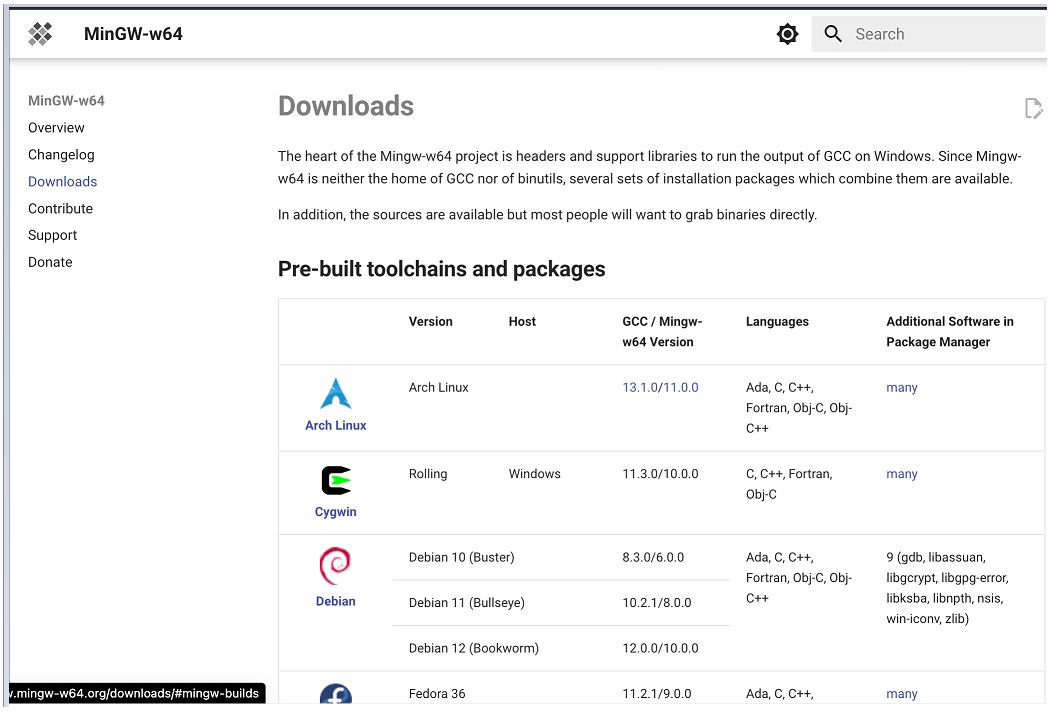Focus the Search input field
Viewport: 1056px width, 724px height.
tap(928, 34)
